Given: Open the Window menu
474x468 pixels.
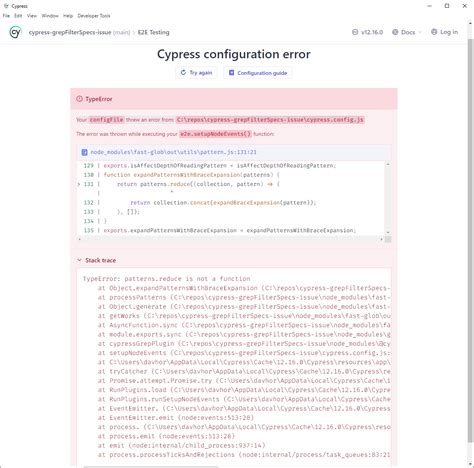Looking at the screenshot, I should click(x=50, y=16).
